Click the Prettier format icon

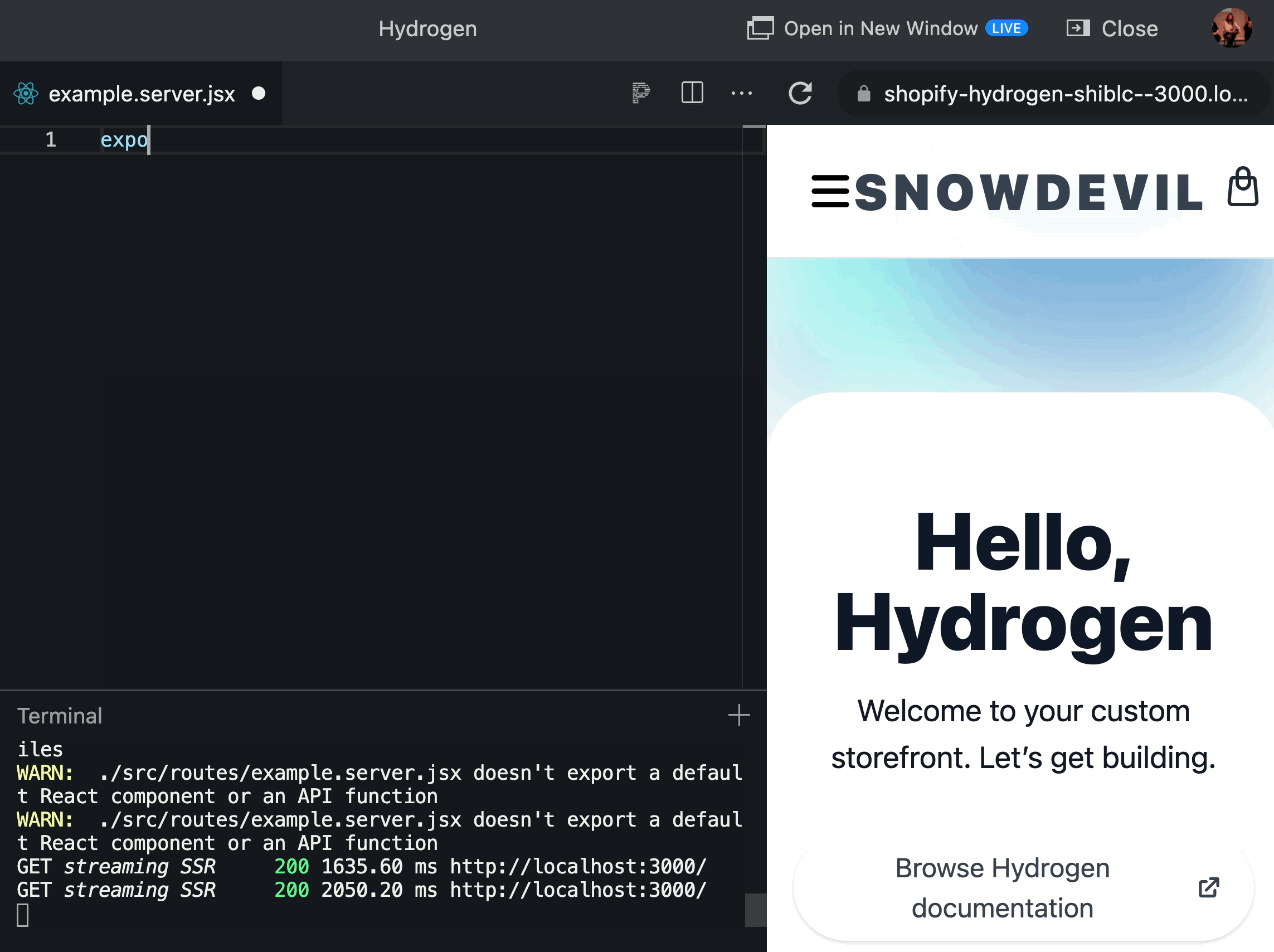pyautogui.click(x=640, y=93)
